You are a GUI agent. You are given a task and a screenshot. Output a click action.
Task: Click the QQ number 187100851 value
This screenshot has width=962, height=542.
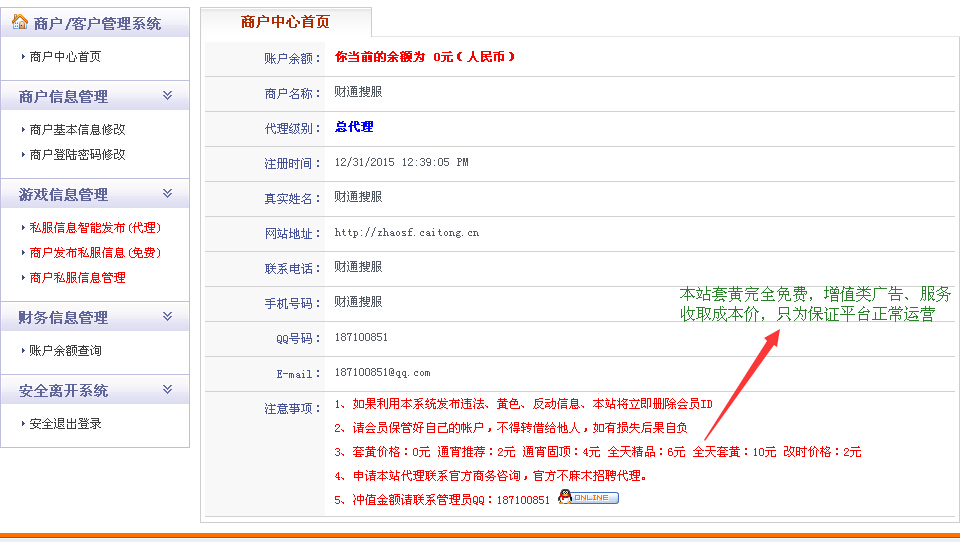[361, 338]
